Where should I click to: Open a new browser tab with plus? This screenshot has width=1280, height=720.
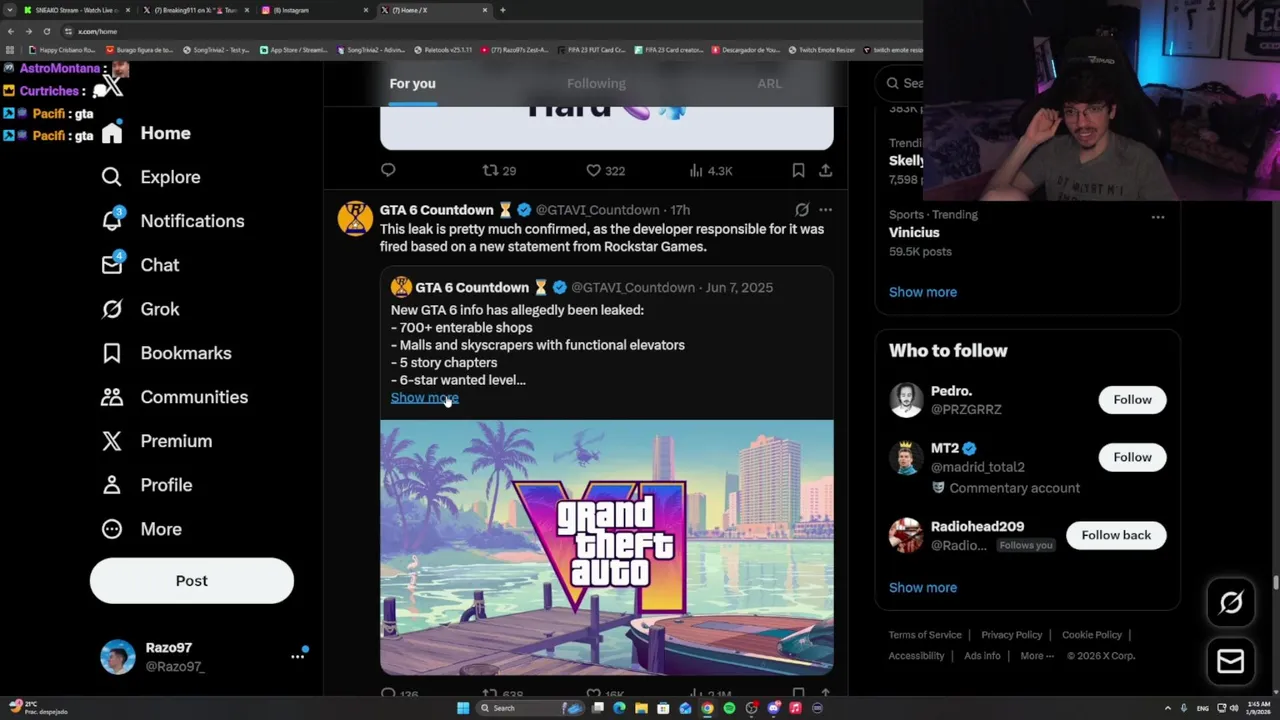[x=502, y=10]
